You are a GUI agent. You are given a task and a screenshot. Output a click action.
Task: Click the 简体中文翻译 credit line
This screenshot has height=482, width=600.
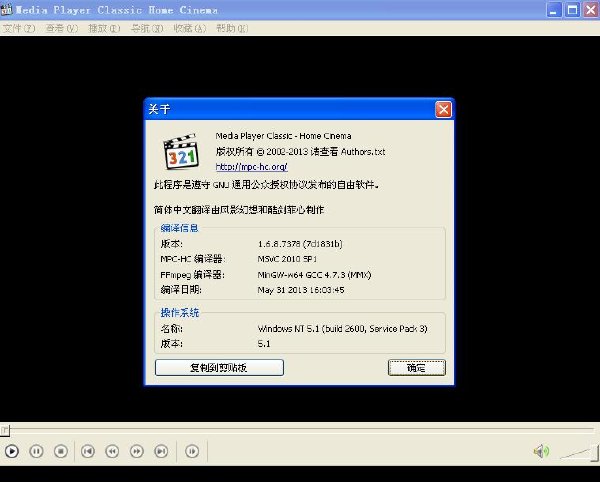coord(239,210)
